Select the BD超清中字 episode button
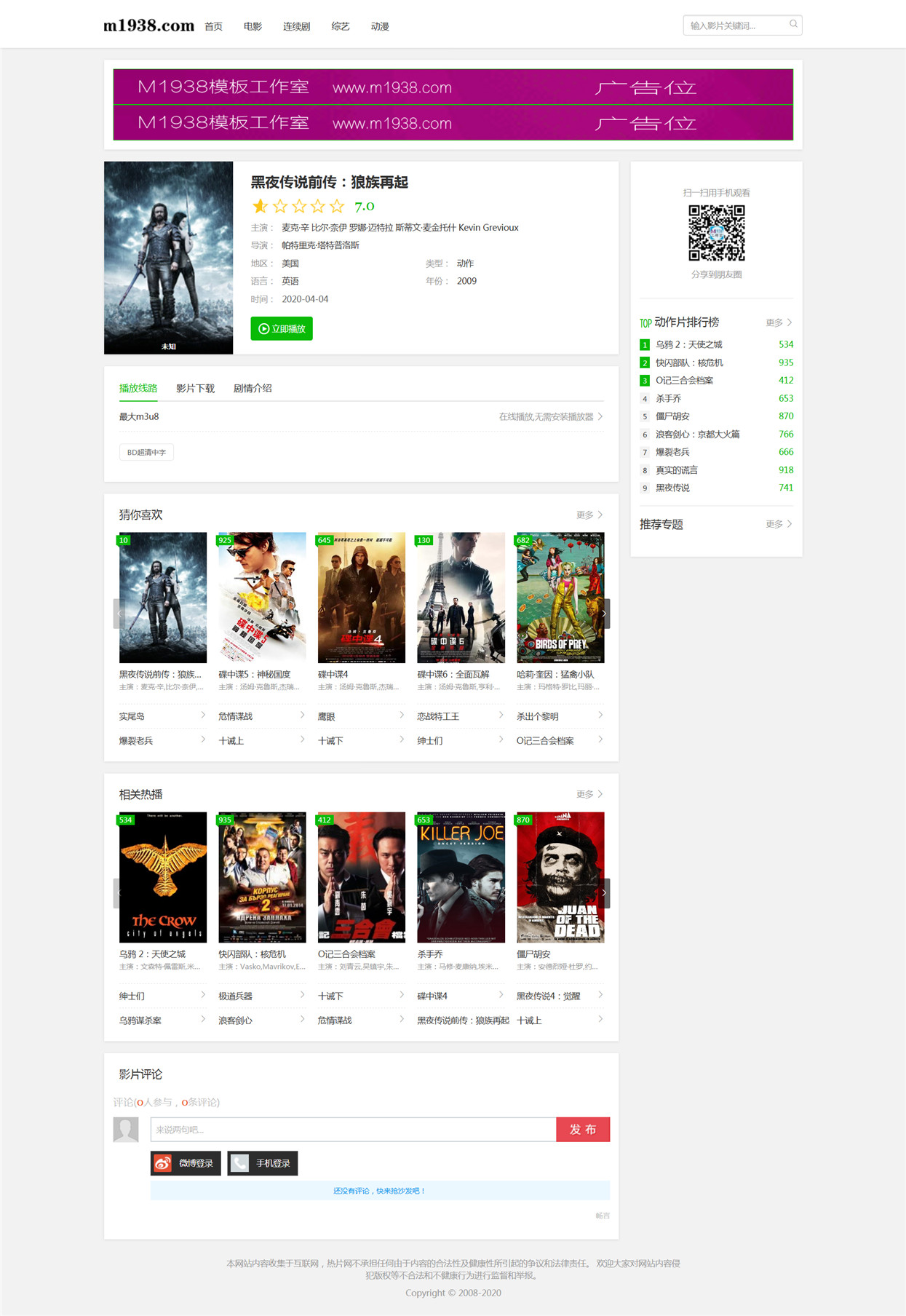Viewport: 906px width, 1316px height. click(x=146, y=452)
